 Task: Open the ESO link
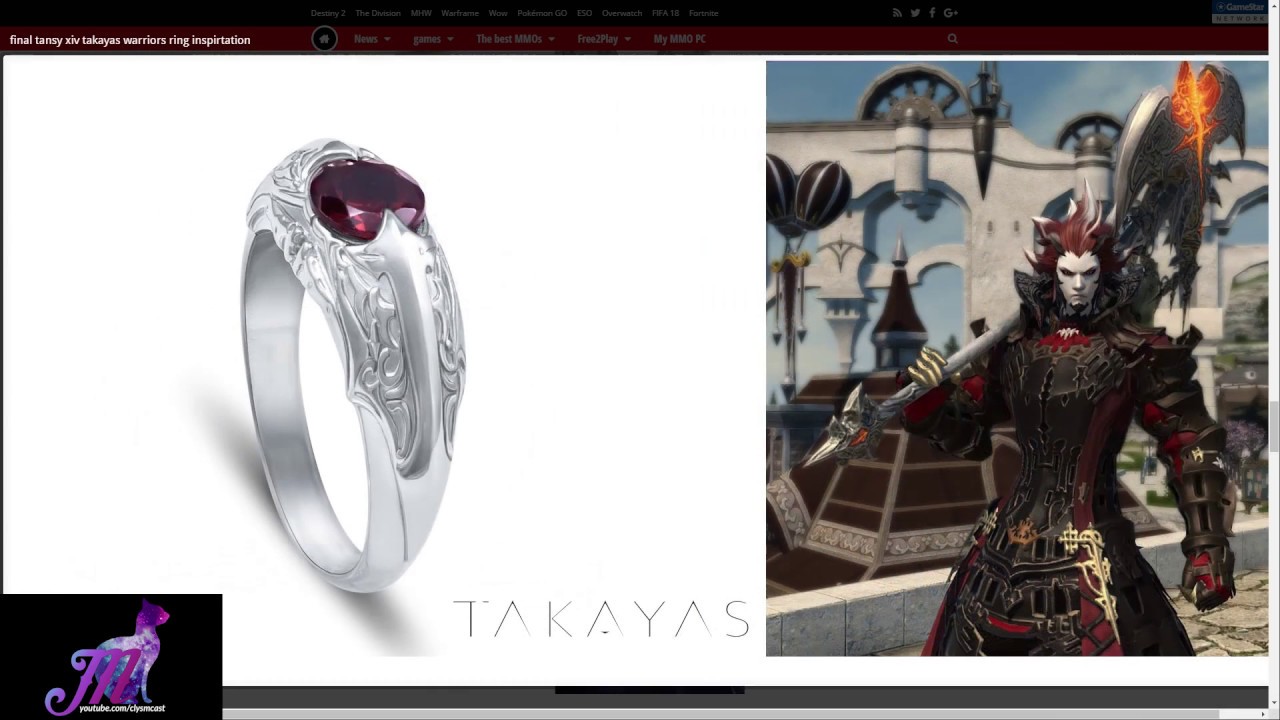click(584, 13)
